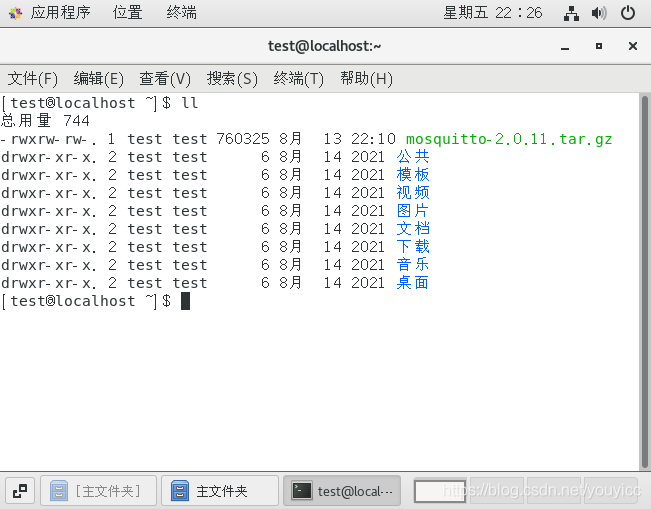Click the timestamp 22:10
The image size is (651, 509).
[373, 139]
